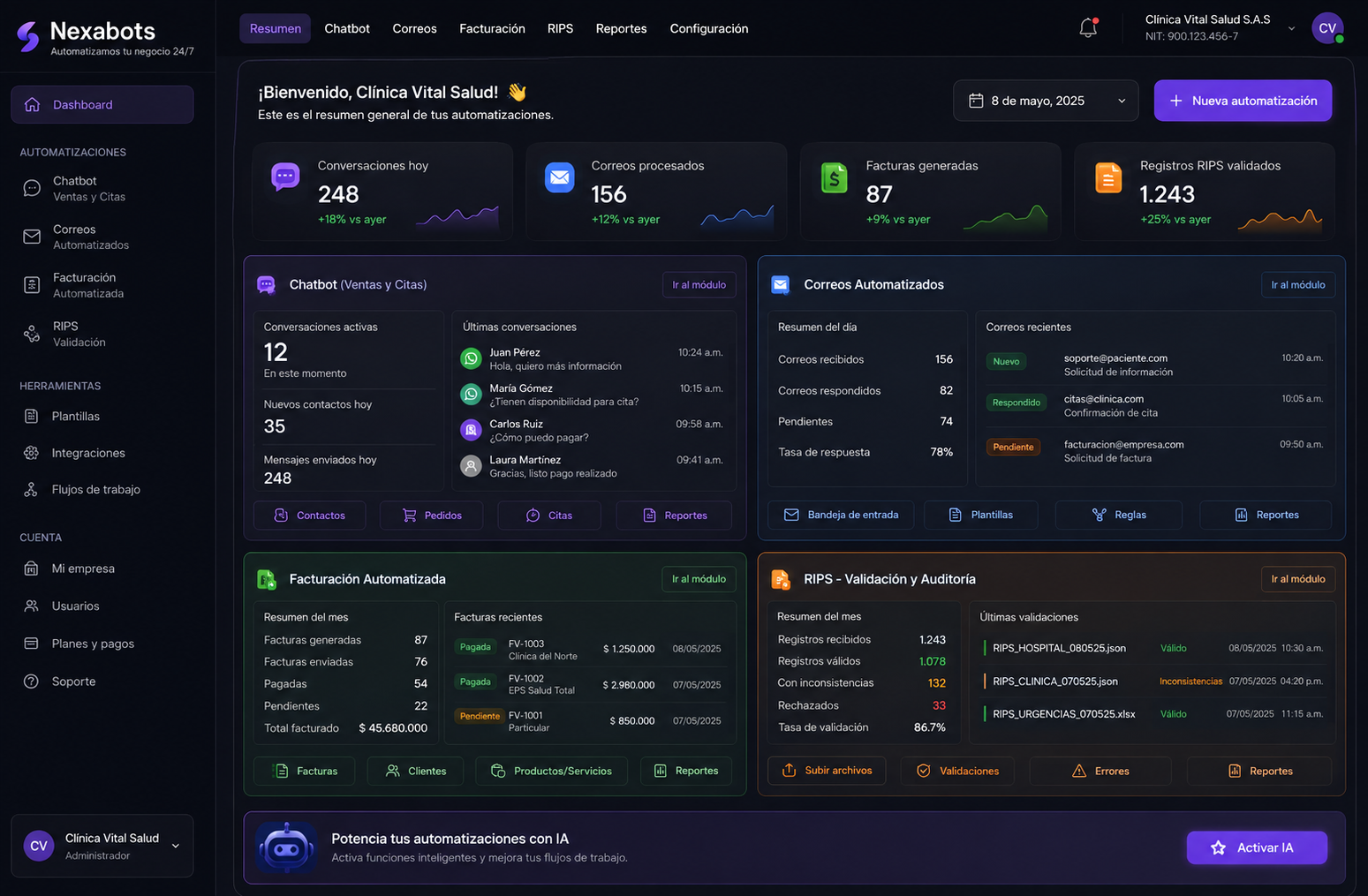The width and height of the screenshot is (1368, 896).
Task: Click the Conversaciones hoy chat icon
Action: coord(285,177)
